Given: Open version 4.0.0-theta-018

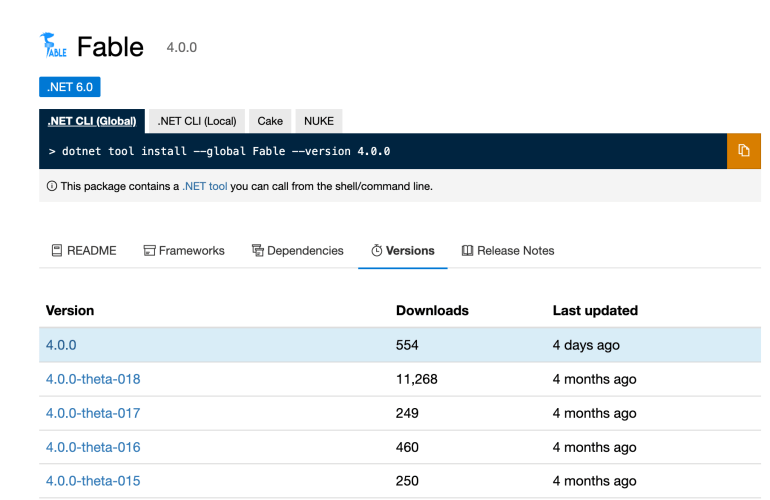Looking at the screenshot, I should [x=93, y=379].
